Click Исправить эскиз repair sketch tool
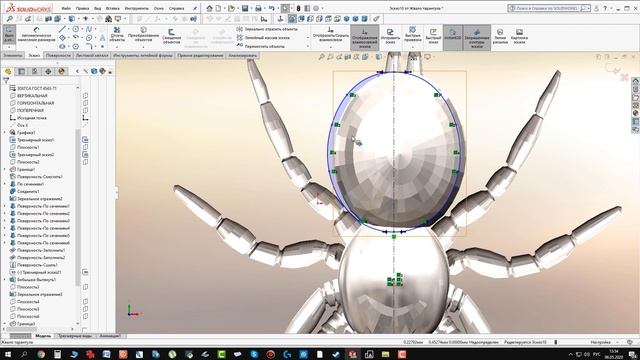The image size is (640, 360). (x=390, y=36)
